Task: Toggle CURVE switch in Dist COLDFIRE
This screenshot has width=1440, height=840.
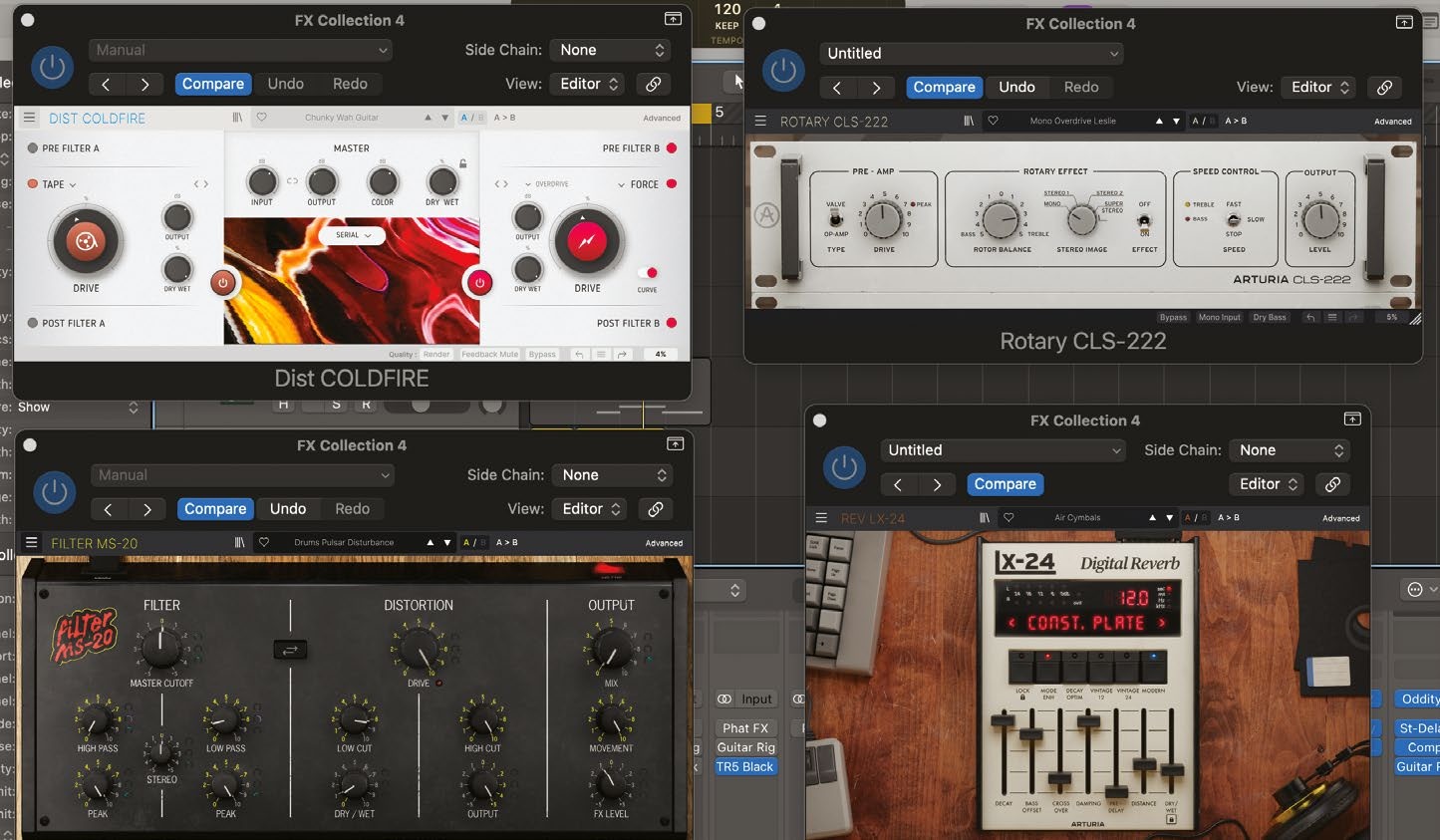Action: (x=648, y=272)
